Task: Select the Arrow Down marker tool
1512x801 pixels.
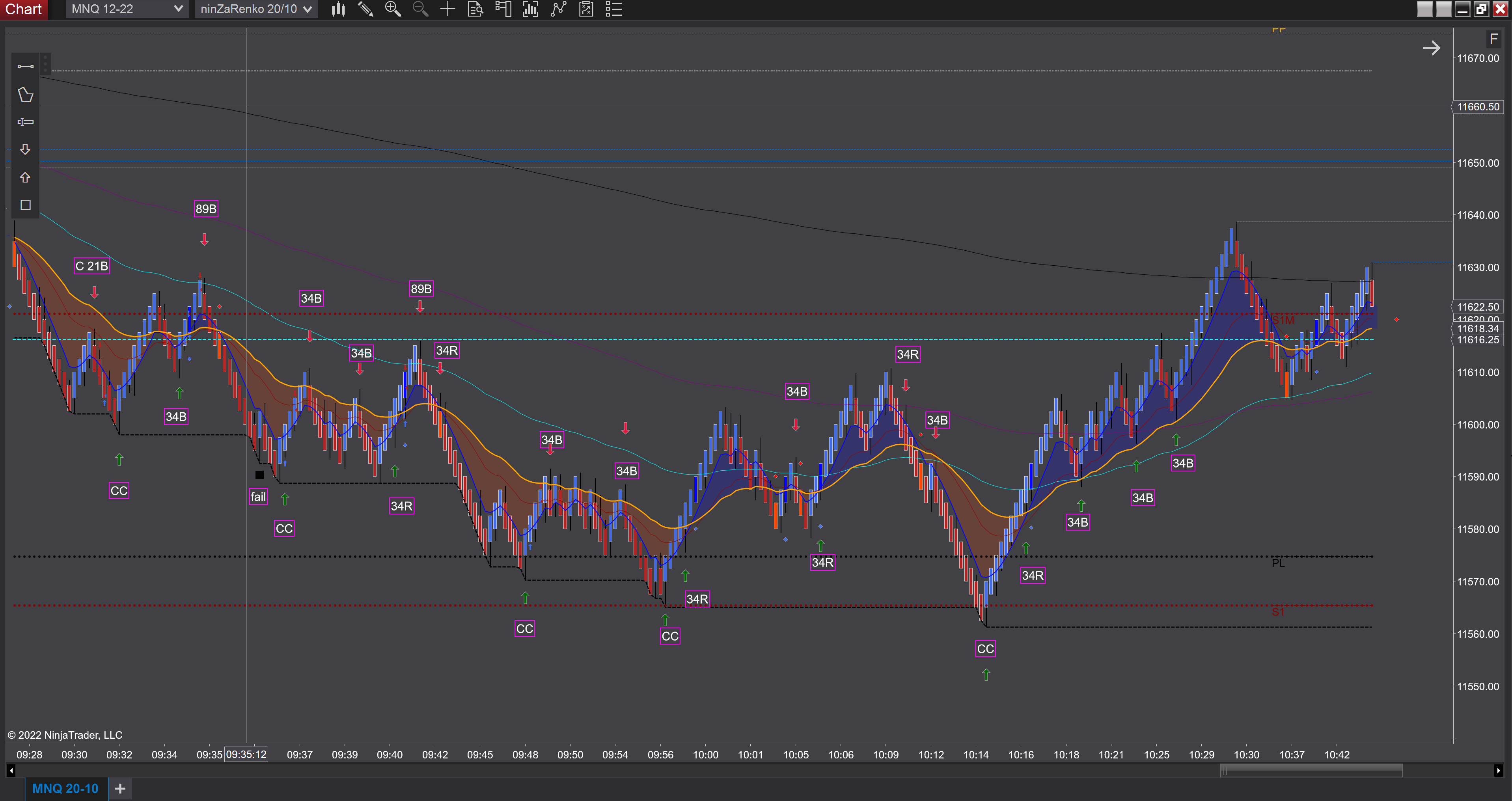Action: (25, 150)
